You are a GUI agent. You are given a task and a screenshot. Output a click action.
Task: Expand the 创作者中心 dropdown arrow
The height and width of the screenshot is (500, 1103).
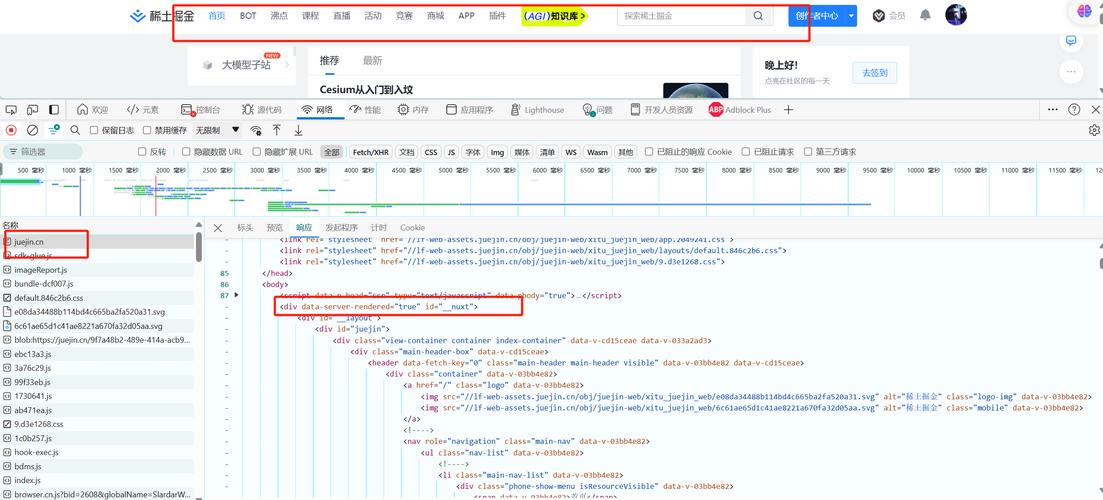[851, 15]
